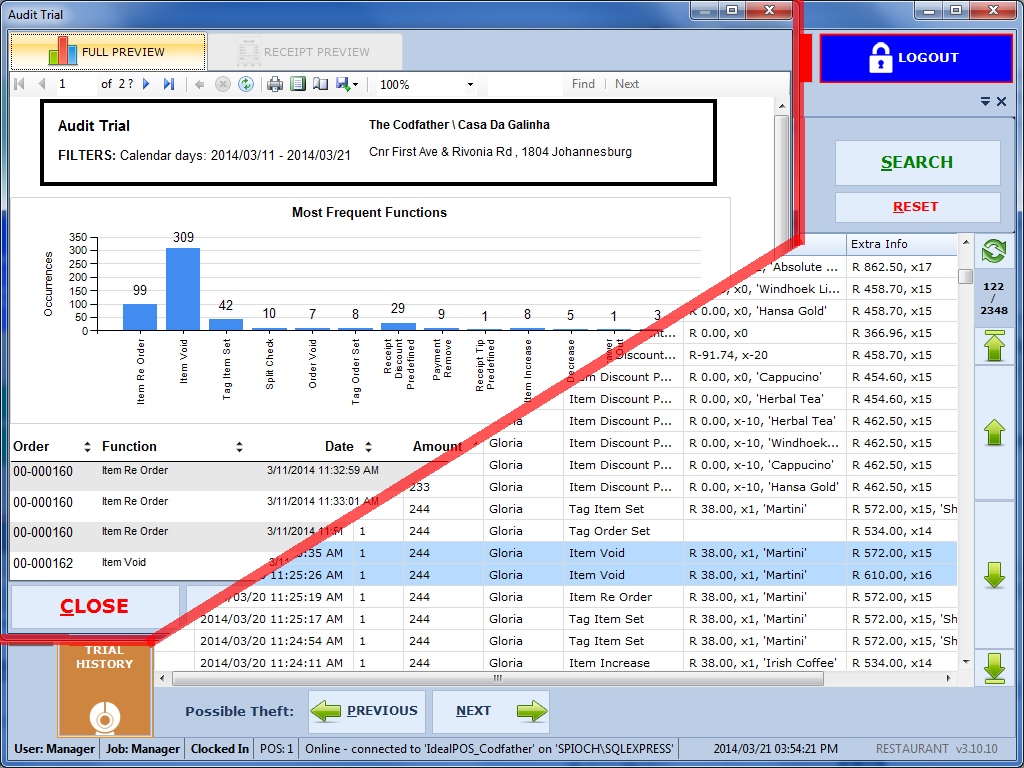This screenshot has width=1024, height=768.
Task: Toggle Print Layout view icon
Action: [298, 84]
